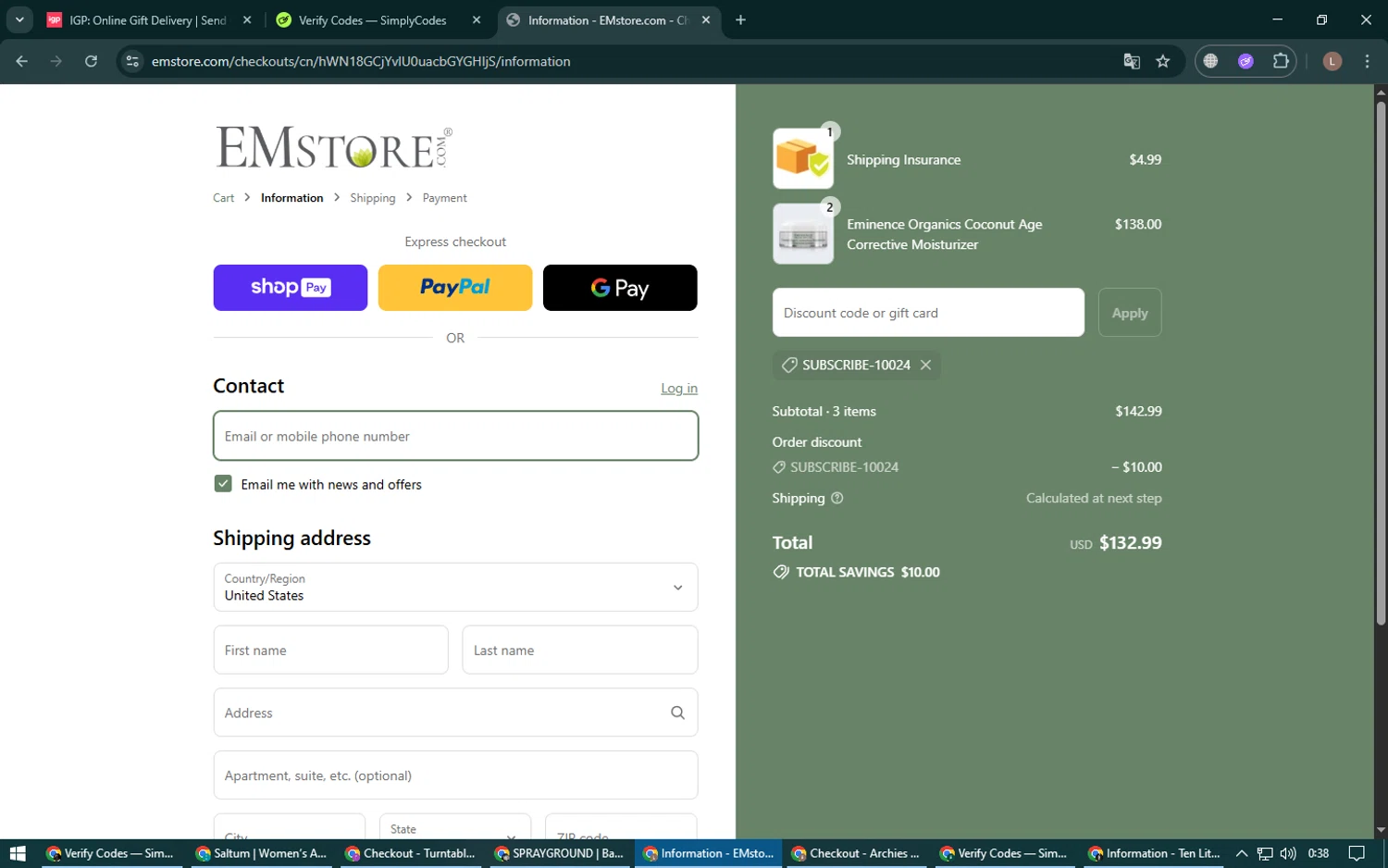This screenshot has width=1388, height=868.
Task: Switch to Saltum Women's taskbar window
Action: [x=261, y=853]
